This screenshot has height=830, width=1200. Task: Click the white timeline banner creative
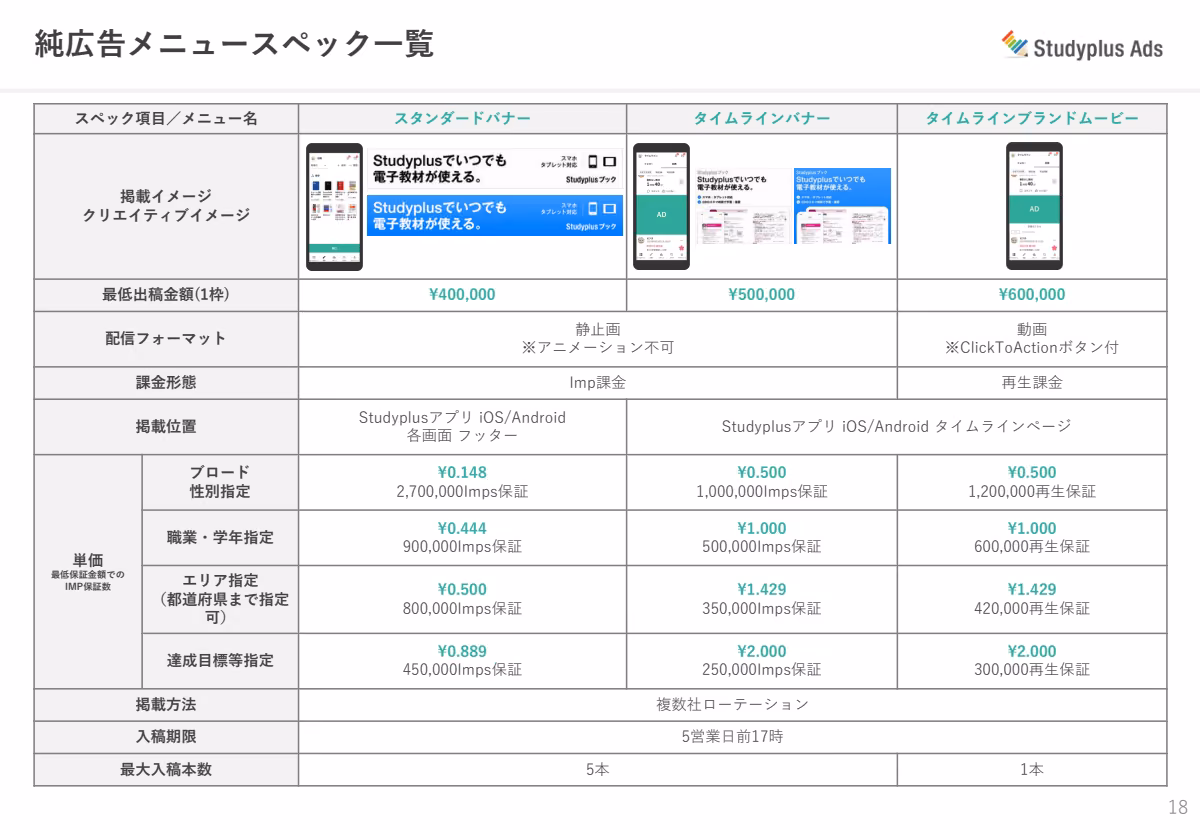tap(742, 206)
